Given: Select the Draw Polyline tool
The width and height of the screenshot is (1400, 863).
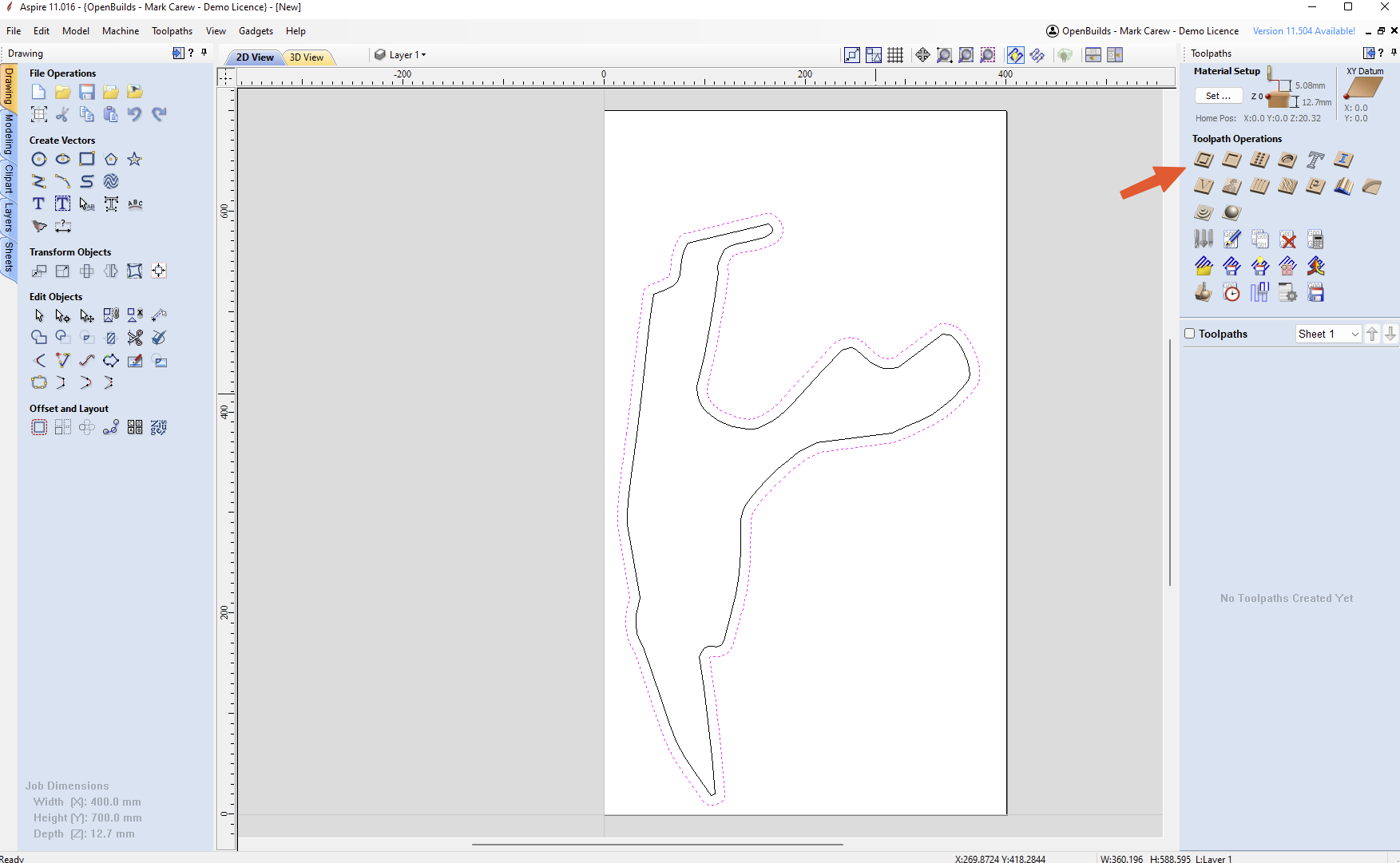Looking at the screenshot, I should [38, 181].
